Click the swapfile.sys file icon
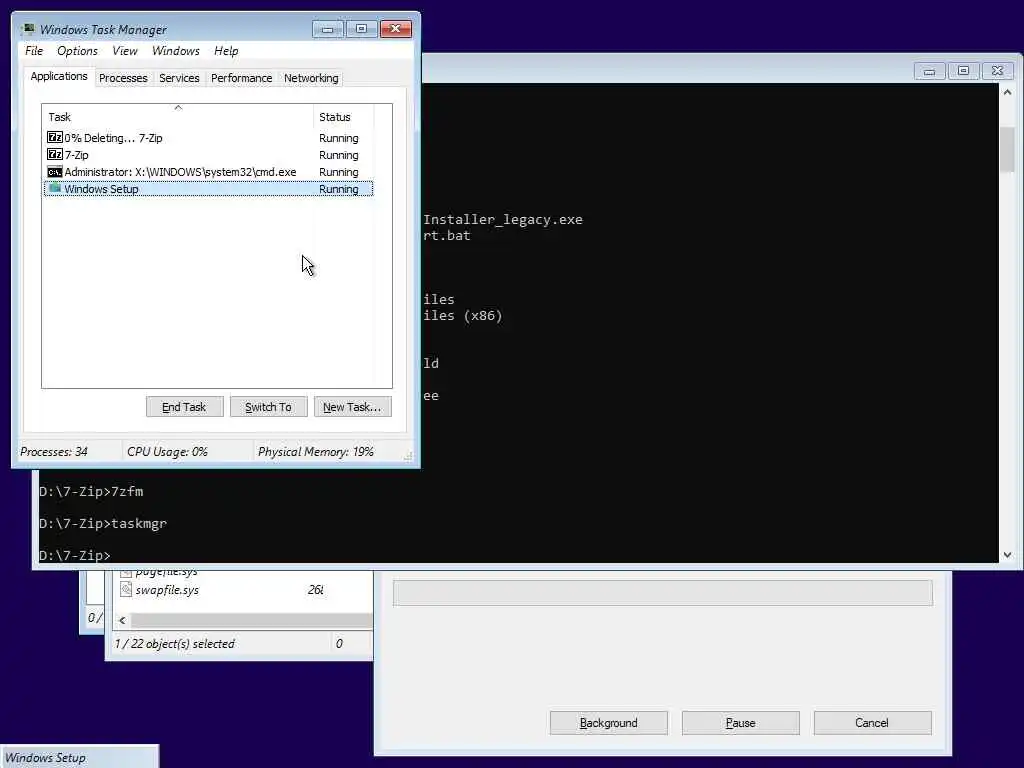1024x768 pixels. point(126,590)
